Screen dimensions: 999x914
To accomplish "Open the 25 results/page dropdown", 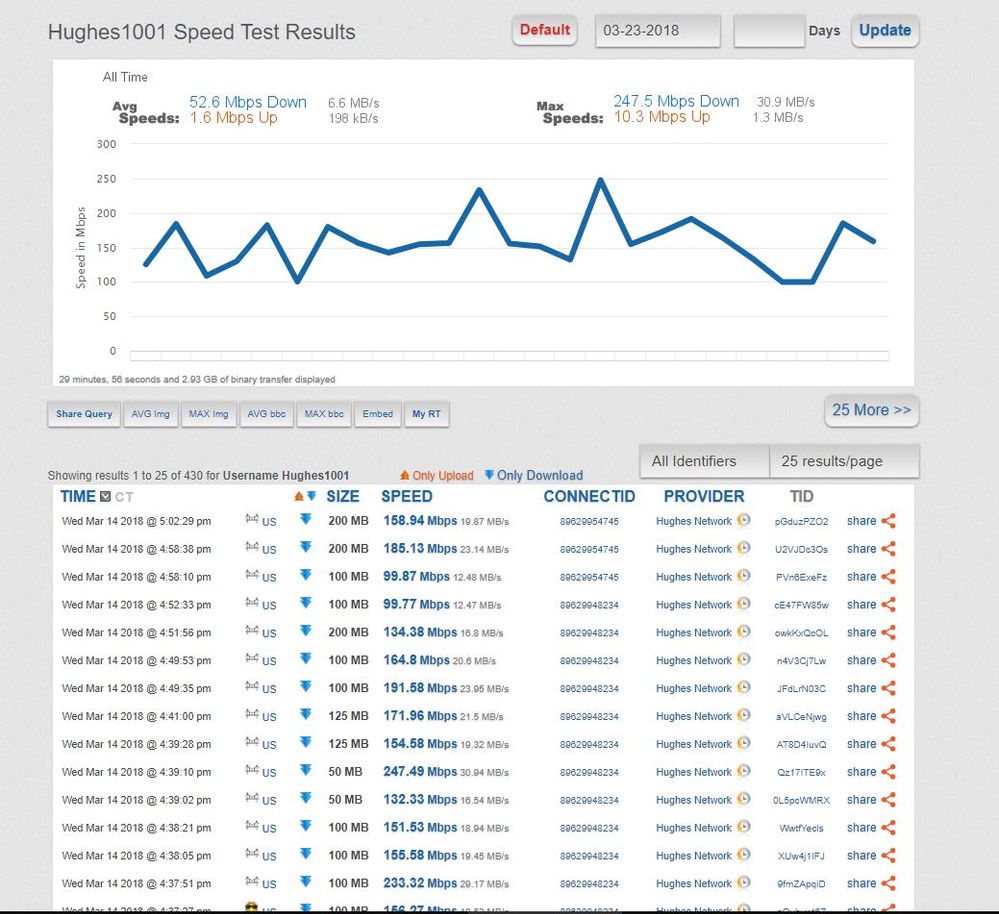I will coord(844,462).
